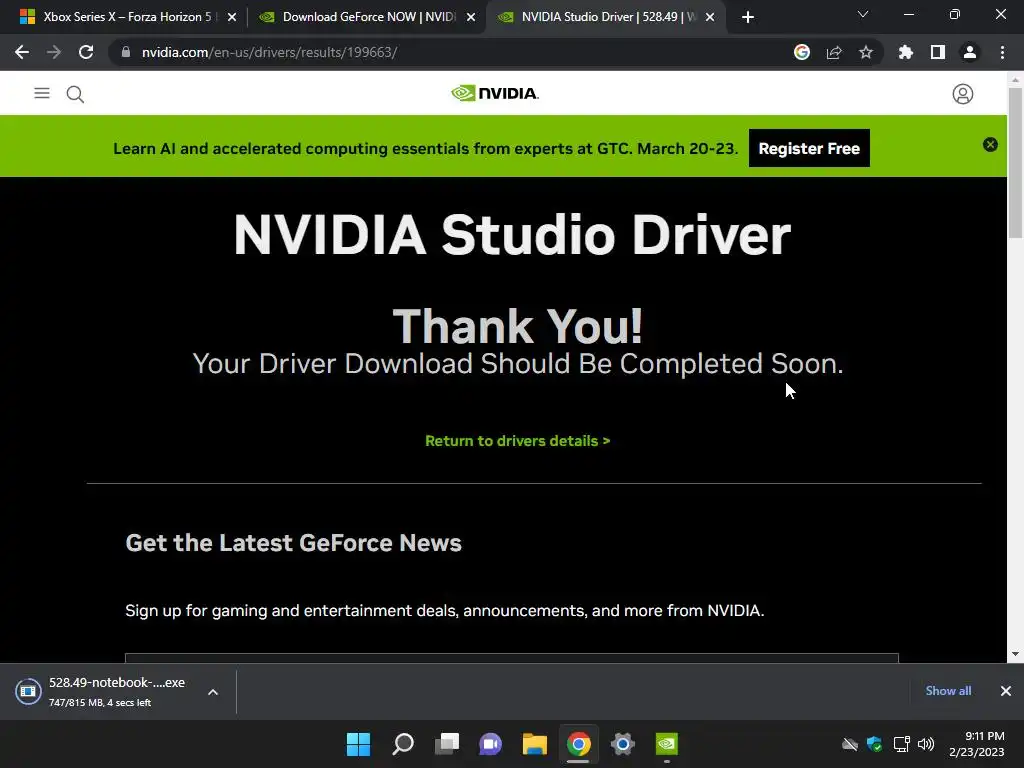Close the NVIDIA Studio Driver tab

(710, 17)
